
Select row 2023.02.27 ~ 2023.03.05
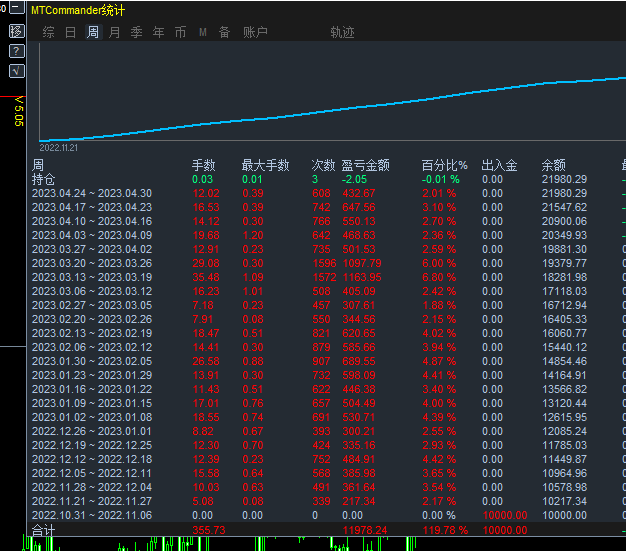pyautogui.click(x=326, y=305)
